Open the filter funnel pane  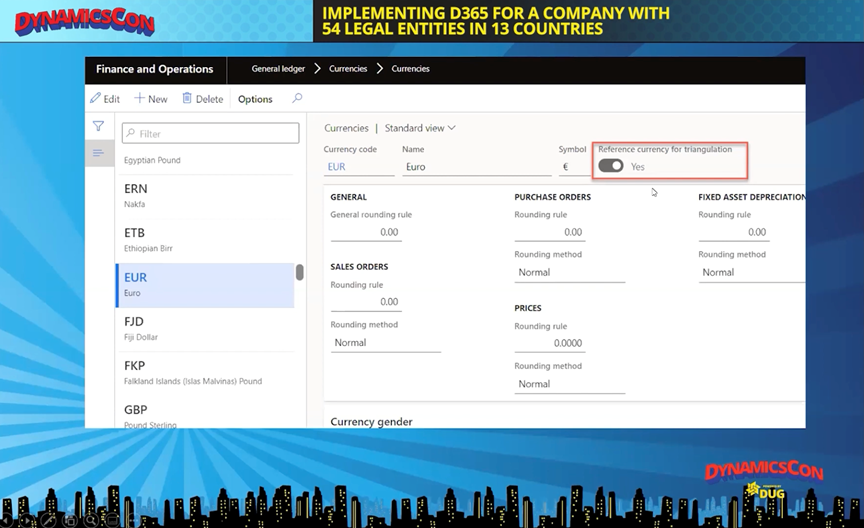point(98,127)
